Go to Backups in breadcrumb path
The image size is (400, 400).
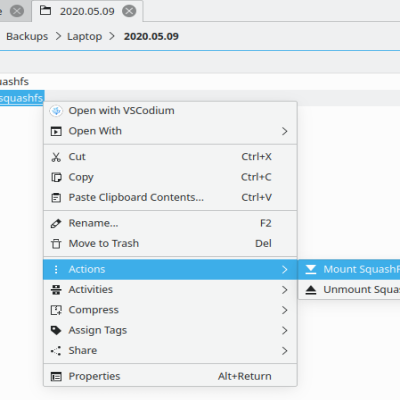point(27,36)
